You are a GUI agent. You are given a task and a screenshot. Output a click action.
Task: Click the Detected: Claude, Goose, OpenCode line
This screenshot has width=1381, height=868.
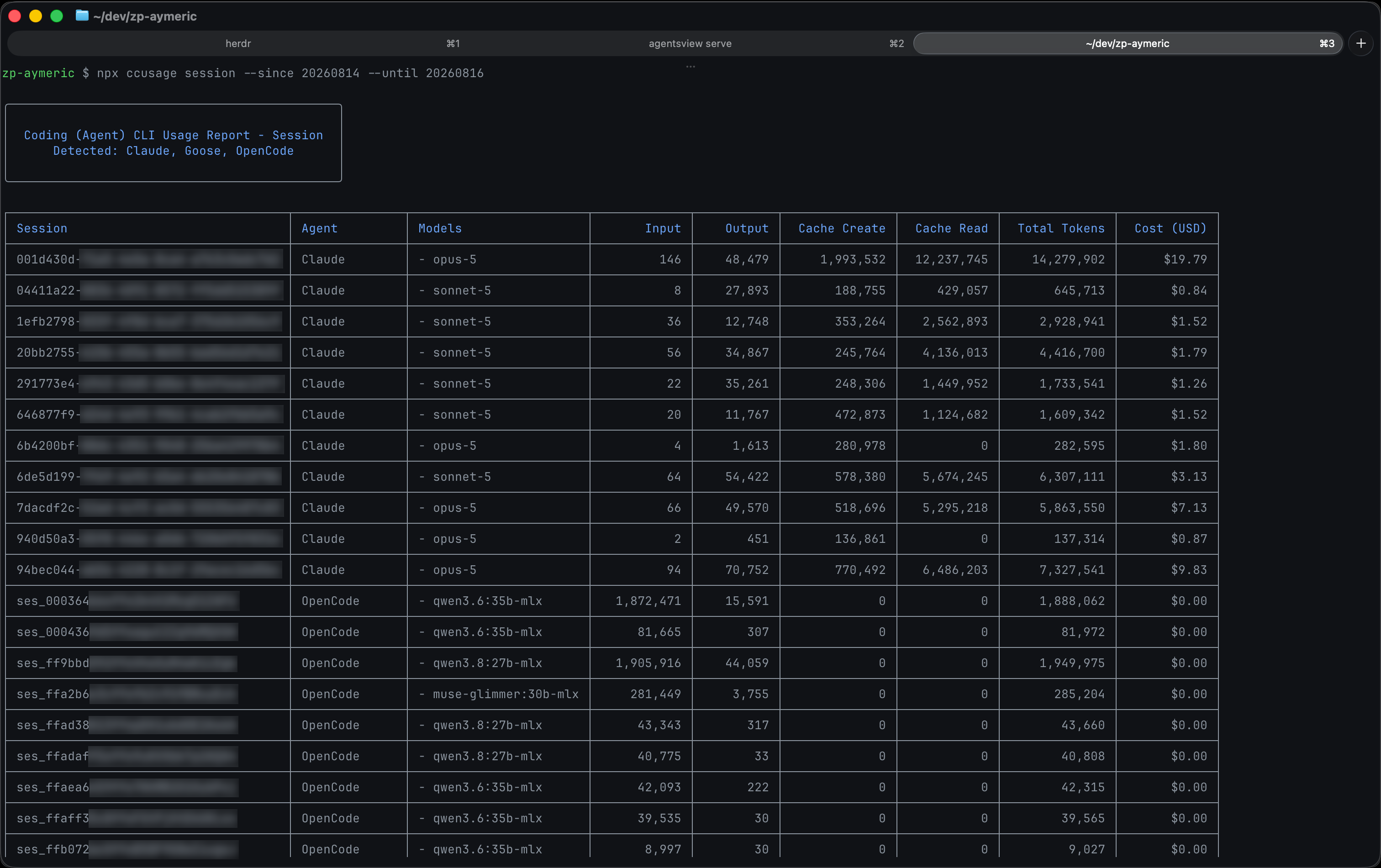[173, 151]
